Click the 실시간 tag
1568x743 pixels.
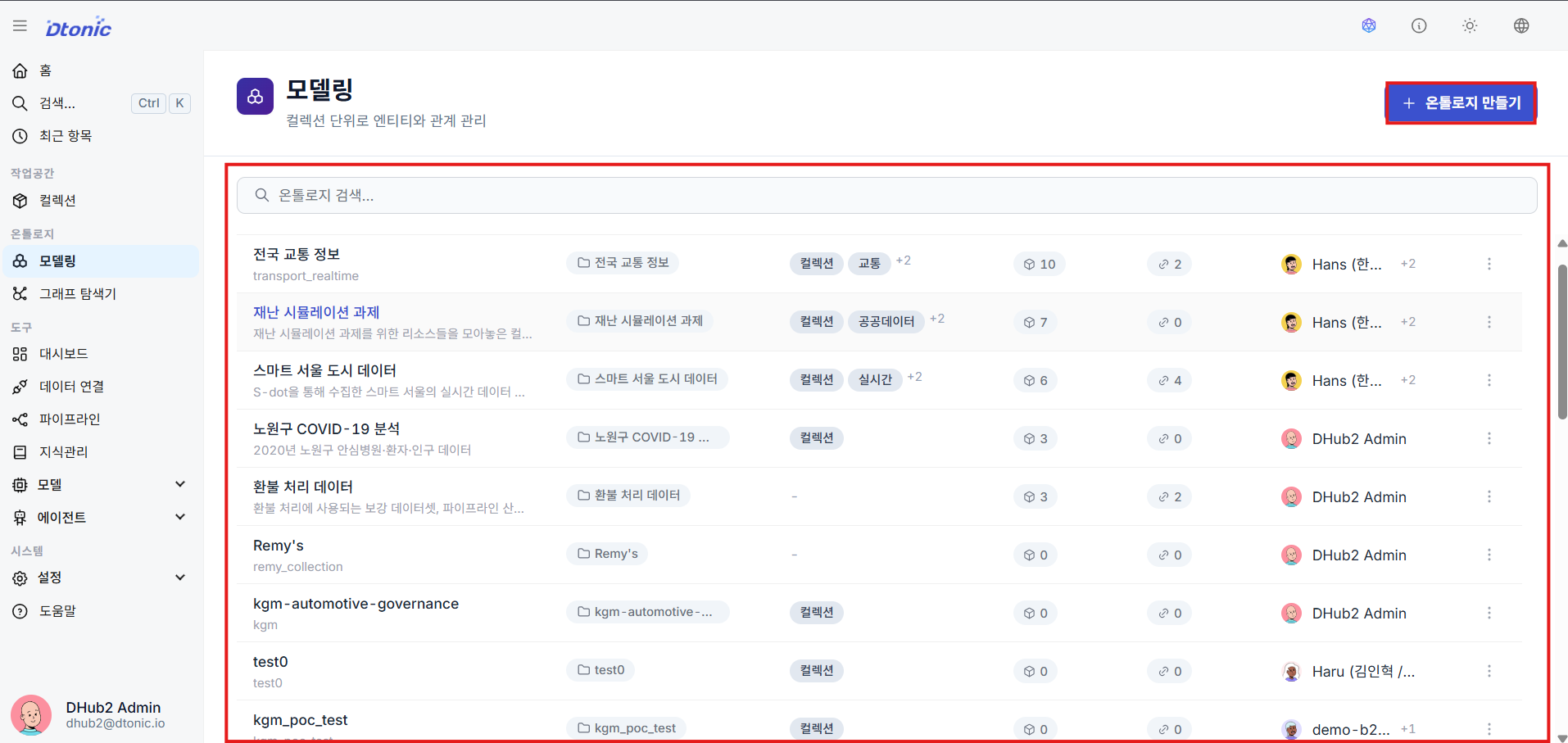point(875,380)
